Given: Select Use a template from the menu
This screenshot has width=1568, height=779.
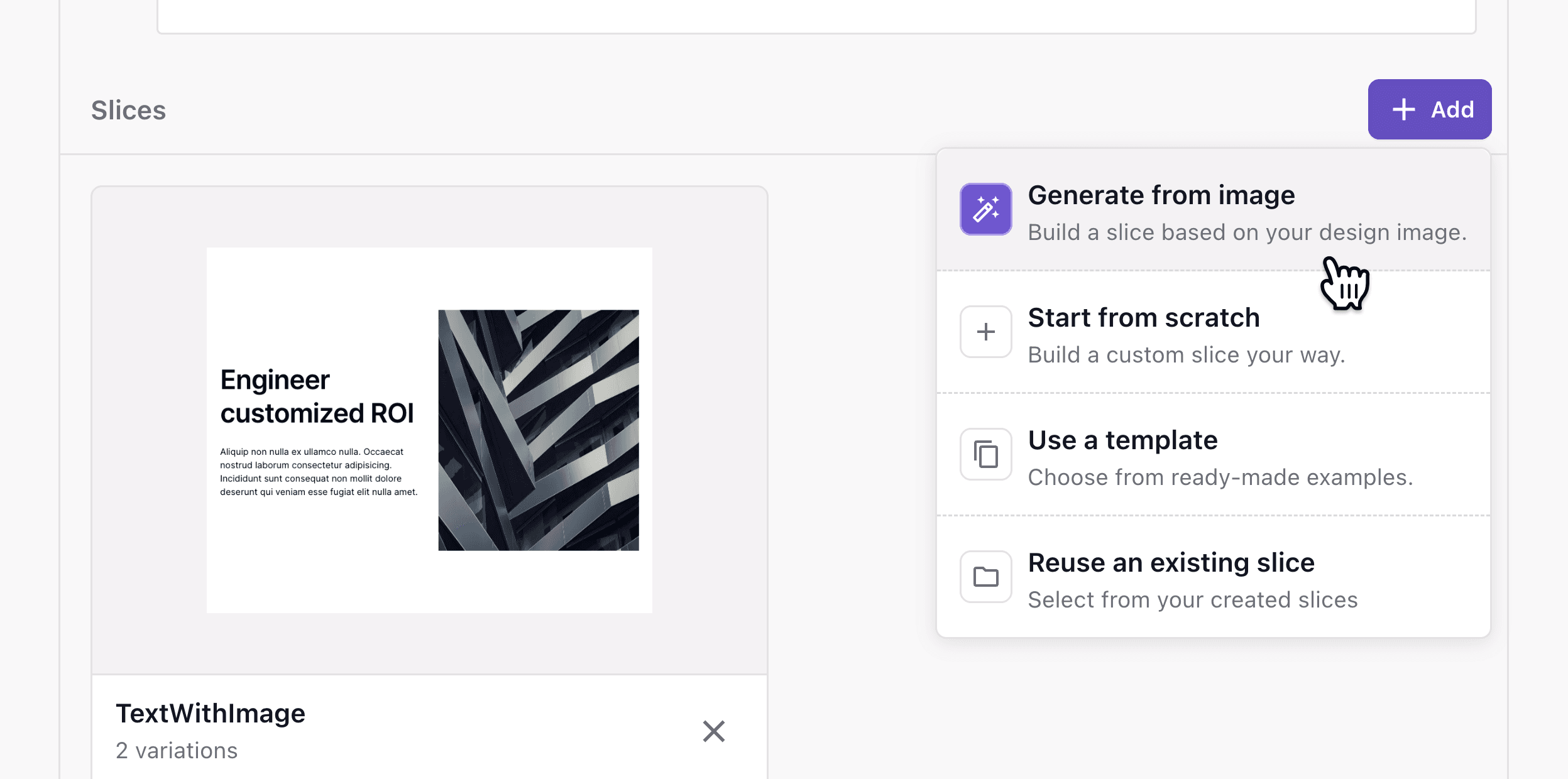Looking at the screenshot, I should click(1122, 440).
